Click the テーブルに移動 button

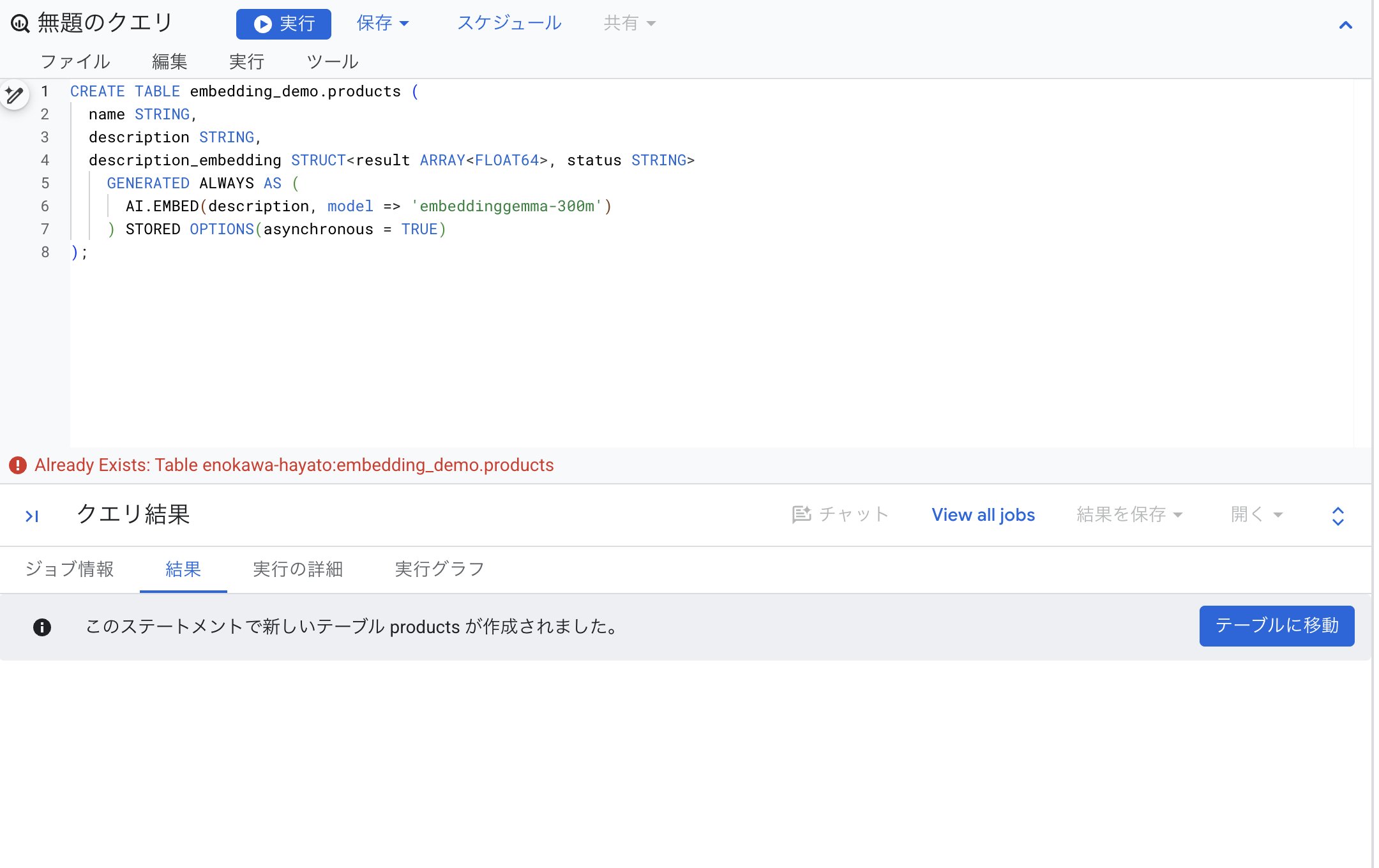pyautogui.click(x=1277, y=626)
